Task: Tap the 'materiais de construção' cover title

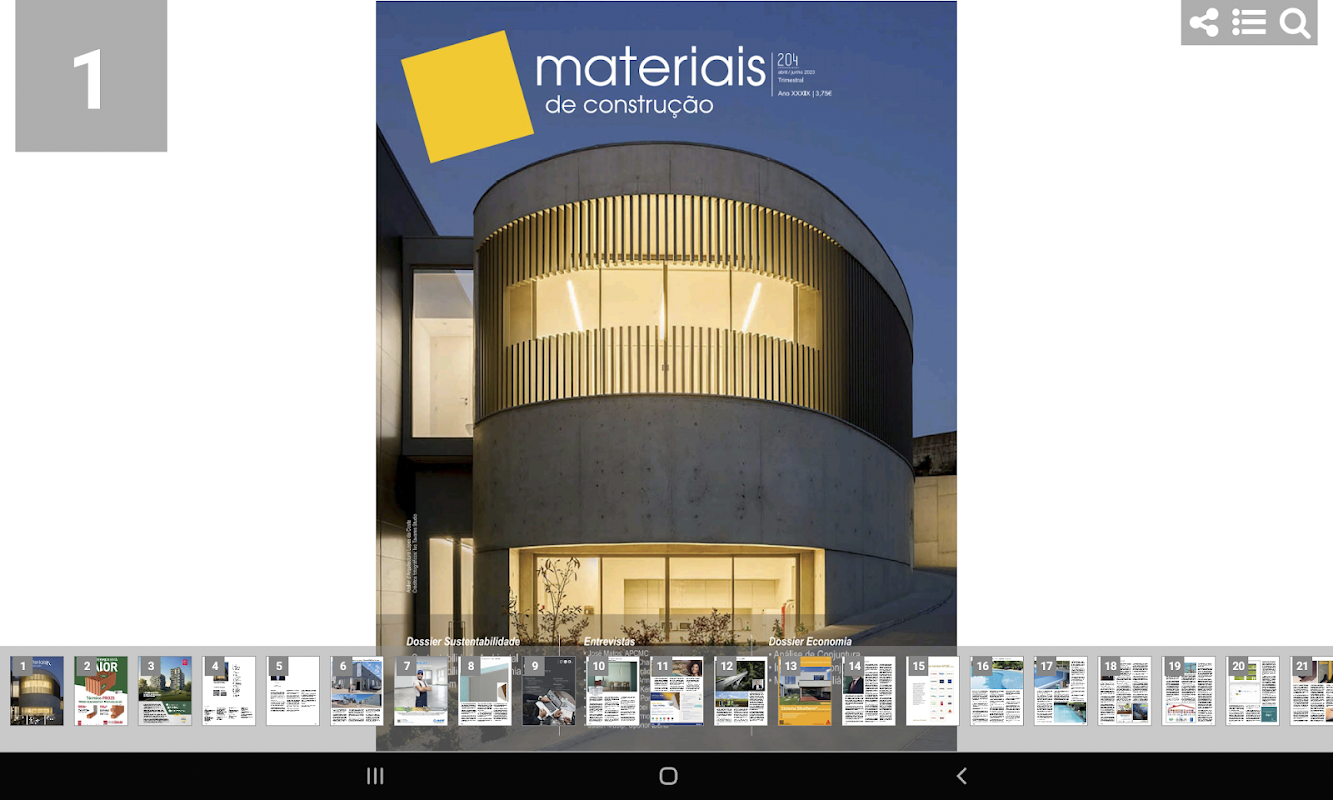Action: tap(650, 80)
